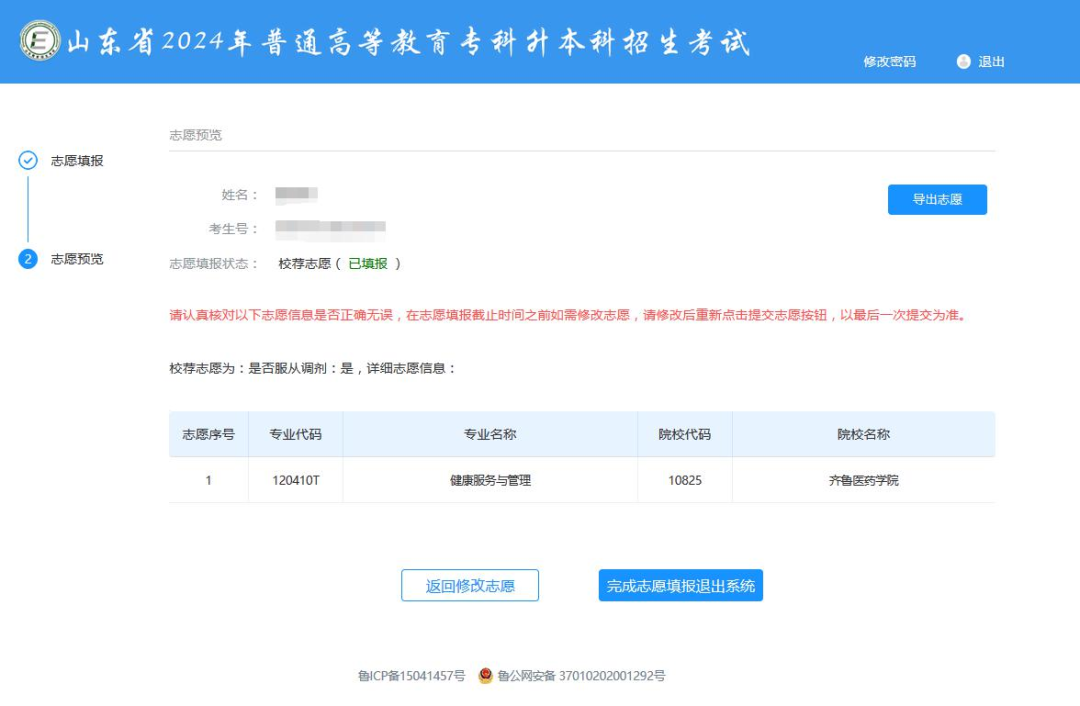This screenshot has height=706, width=1080.
Task: Click the user avatar icon beside 退出
Action: 964,62
